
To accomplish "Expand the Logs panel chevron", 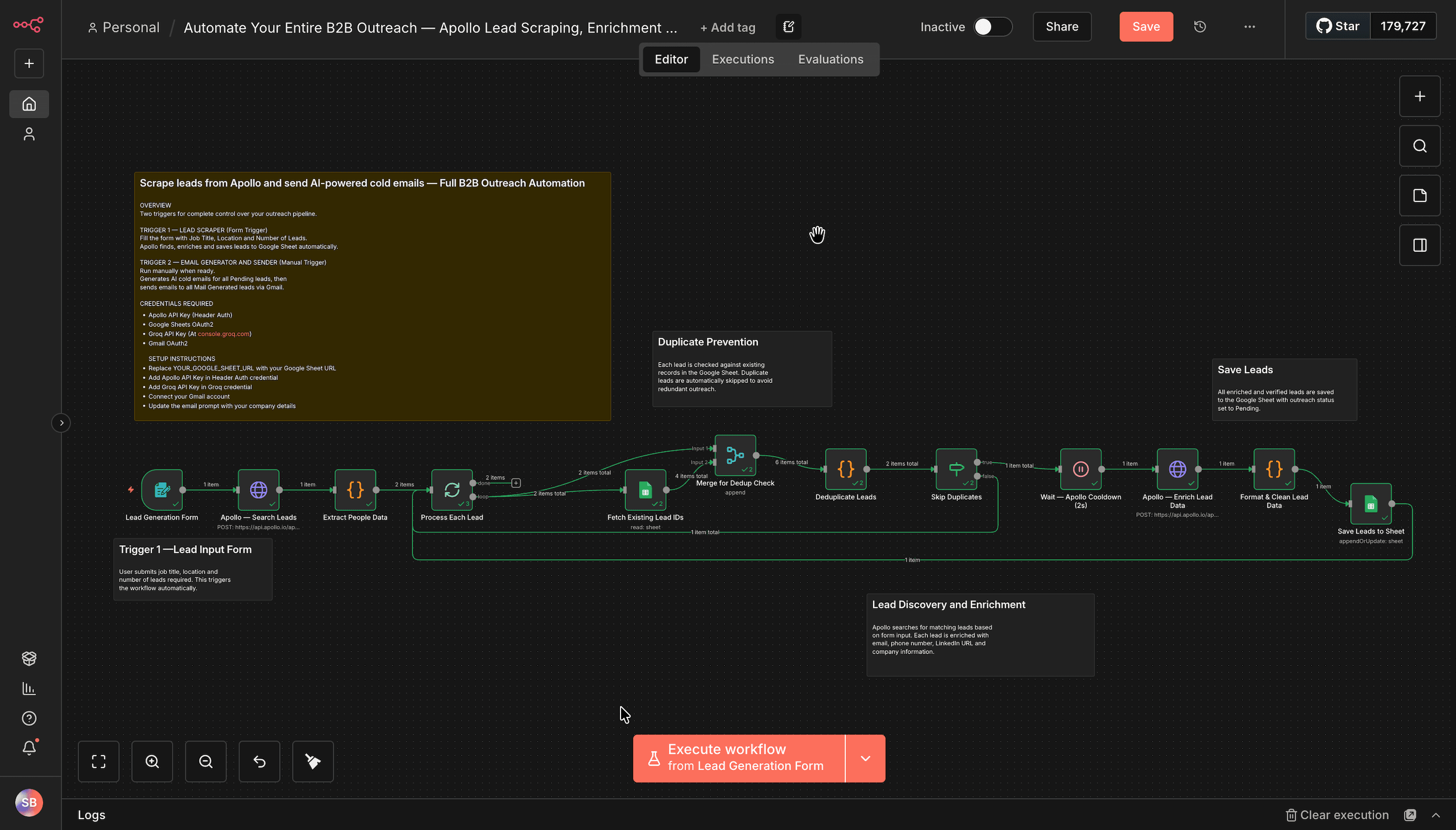I will pos(1435,815).
